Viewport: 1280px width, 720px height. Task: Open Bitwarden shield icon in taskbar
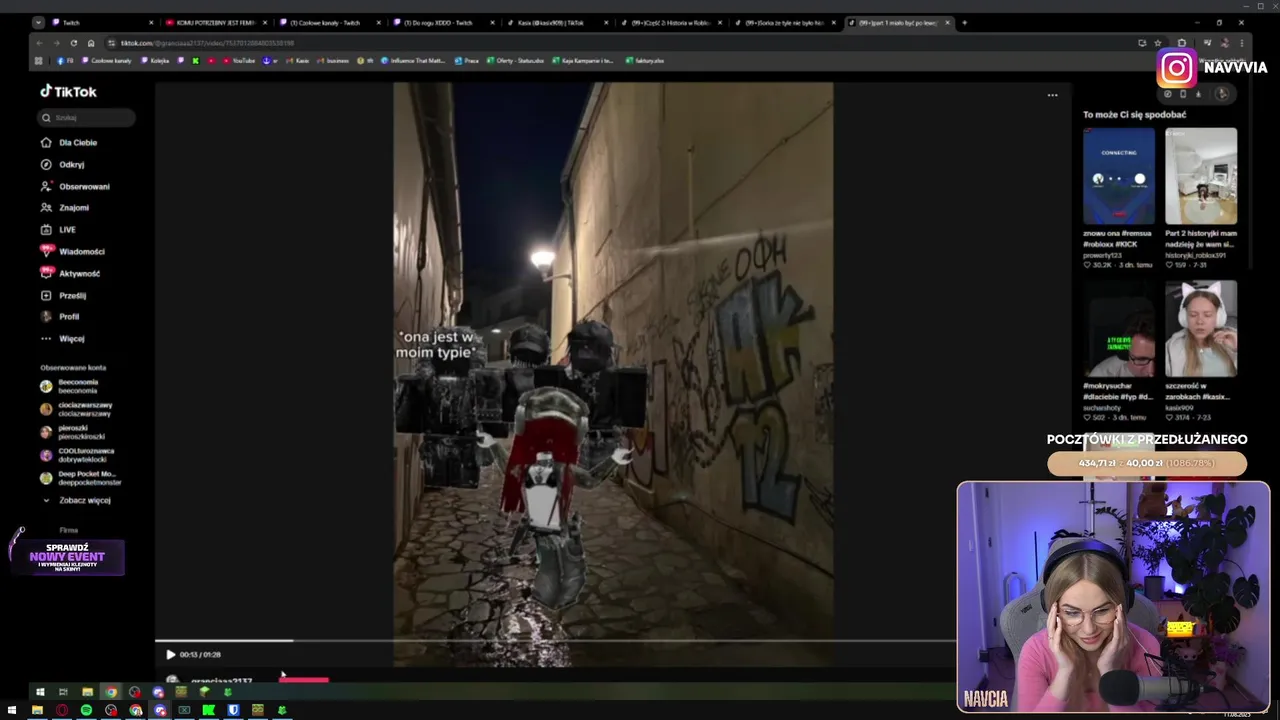[233, 710]
